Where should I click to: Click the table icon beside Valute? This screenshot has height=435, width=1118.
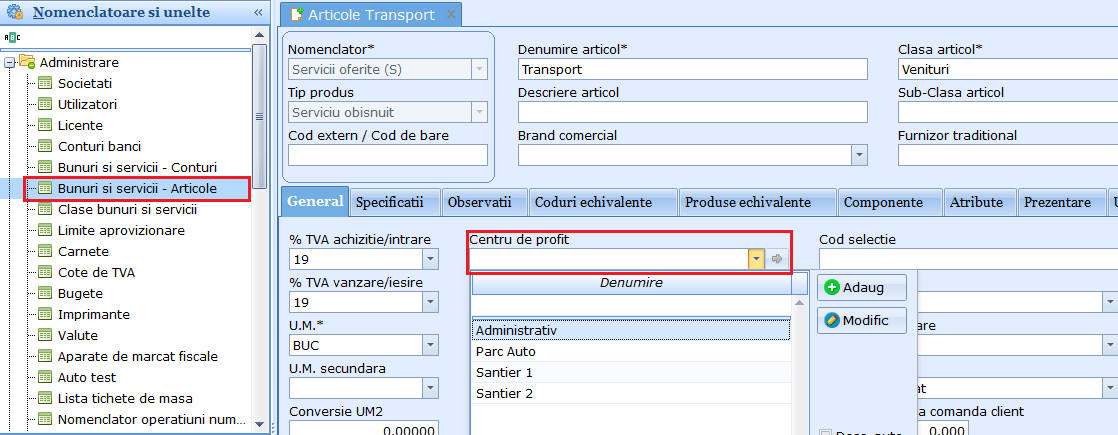point(44,335)
